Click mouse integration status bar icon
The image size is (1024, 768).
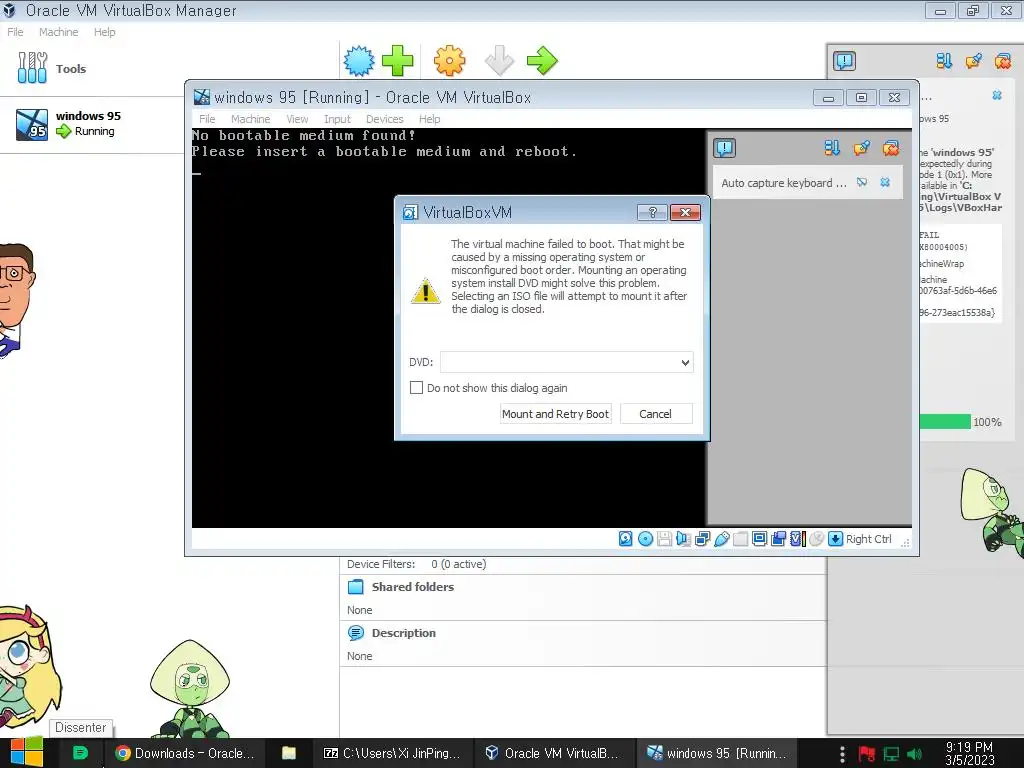pyautogui.click(x=816, y=539)
